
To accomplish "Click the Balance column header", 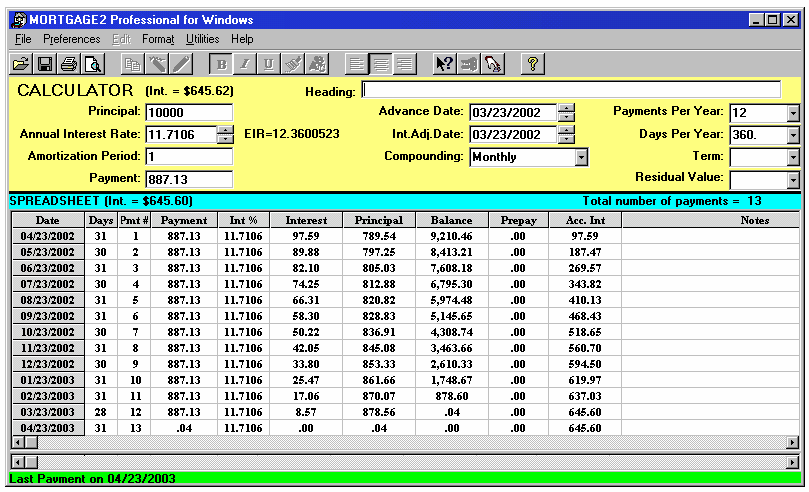I will 451,220.
